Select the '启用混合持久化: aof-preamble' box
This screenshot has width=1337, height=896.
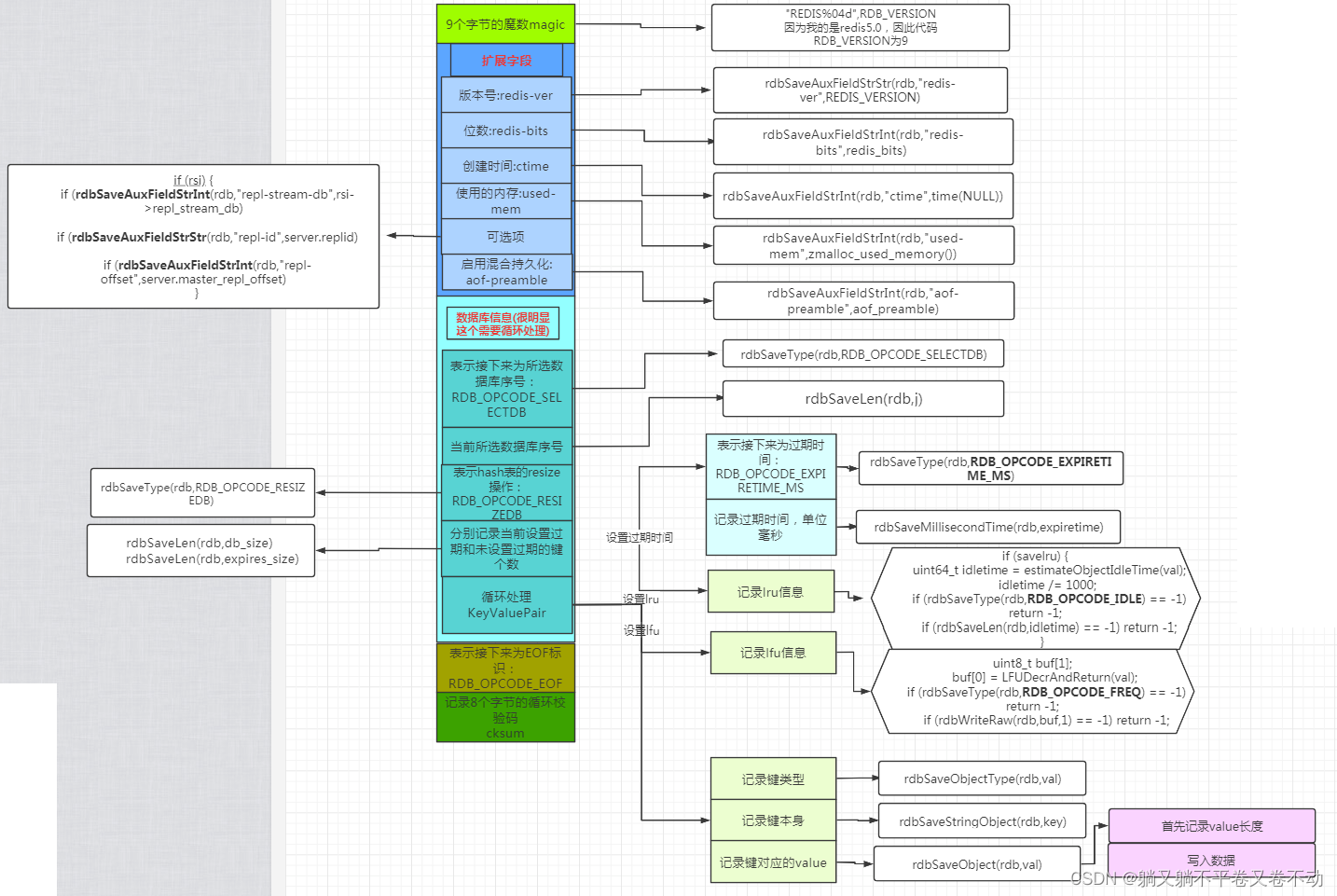click(506, 272)
